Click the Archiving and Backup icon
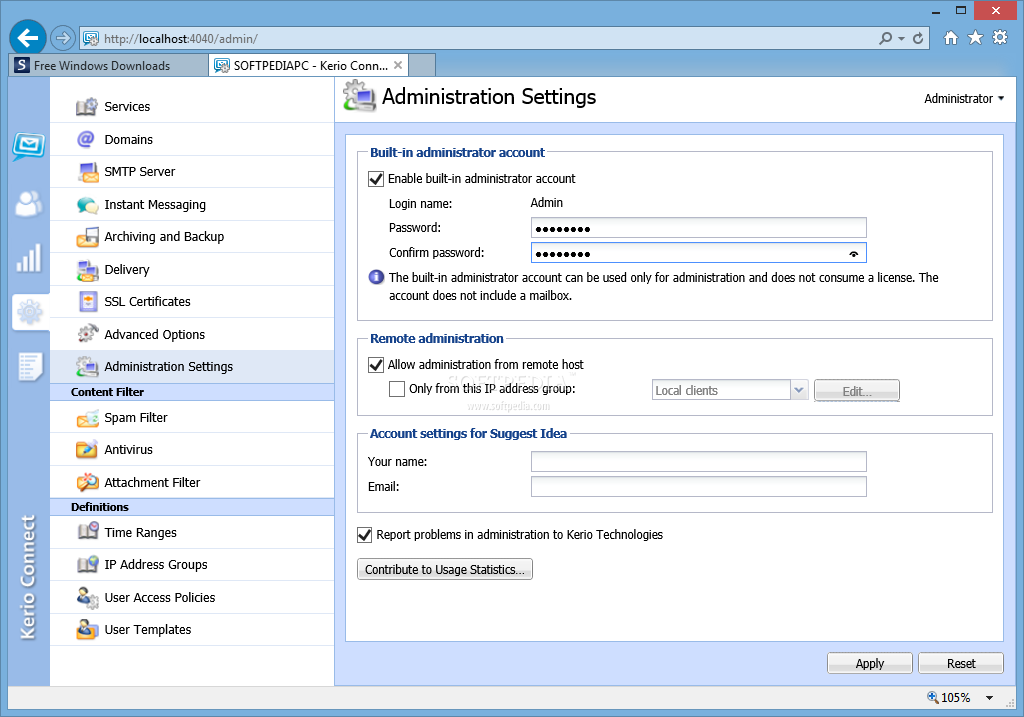 click(88, 237)
